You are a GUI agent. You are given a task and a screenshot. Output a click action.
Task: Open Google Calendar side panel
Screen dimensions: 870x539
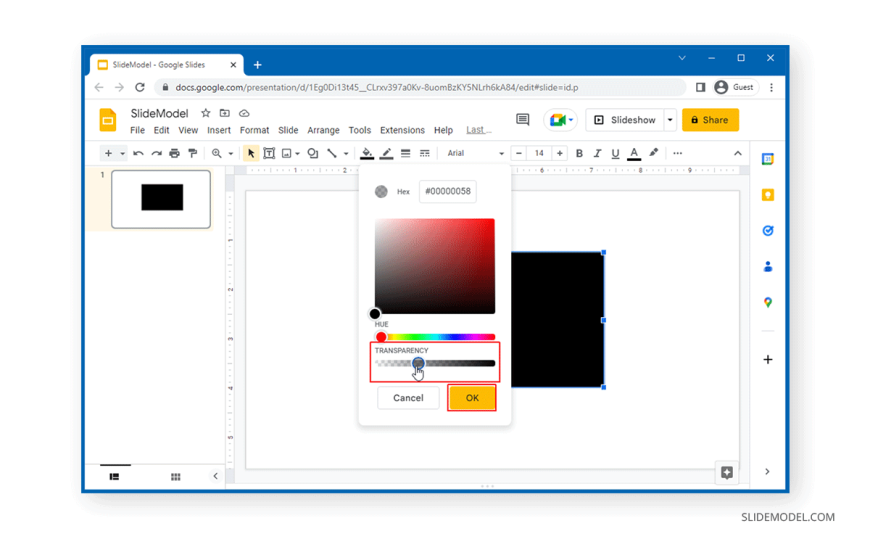pos(768,159)
